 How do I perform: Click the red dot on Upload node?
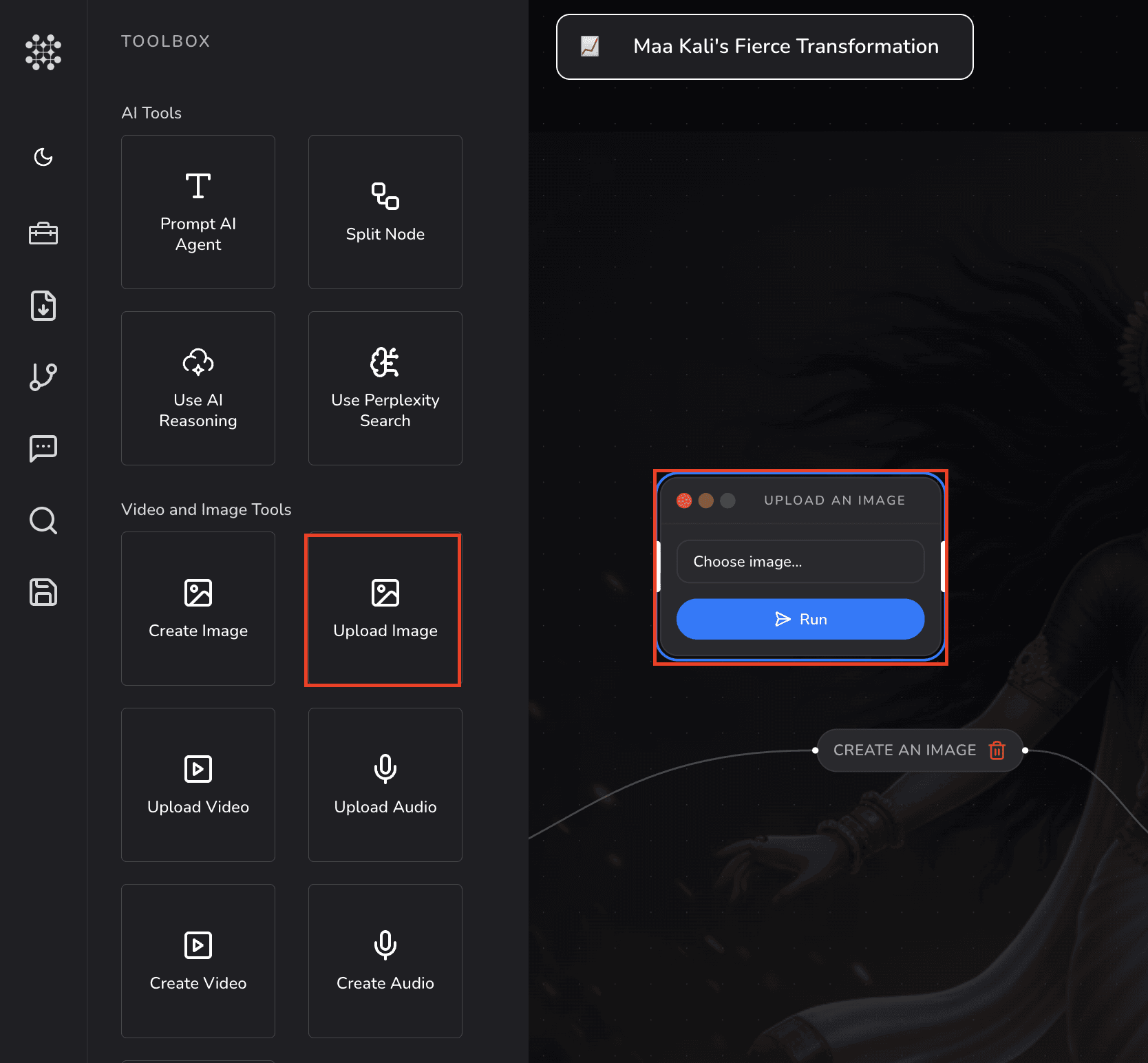(684, 501)
